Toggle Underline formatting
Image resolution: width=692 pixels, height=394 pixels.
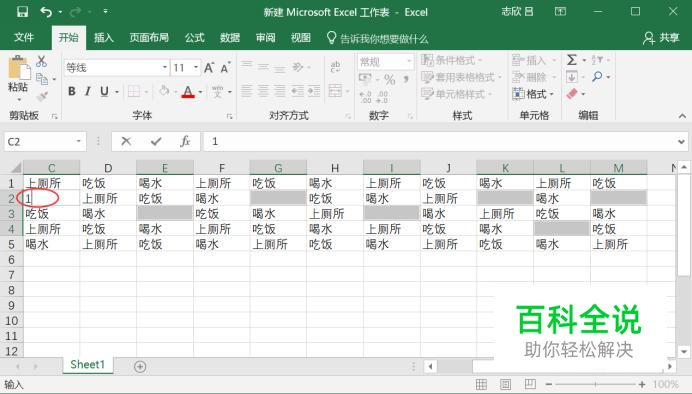tap(104, 91)
